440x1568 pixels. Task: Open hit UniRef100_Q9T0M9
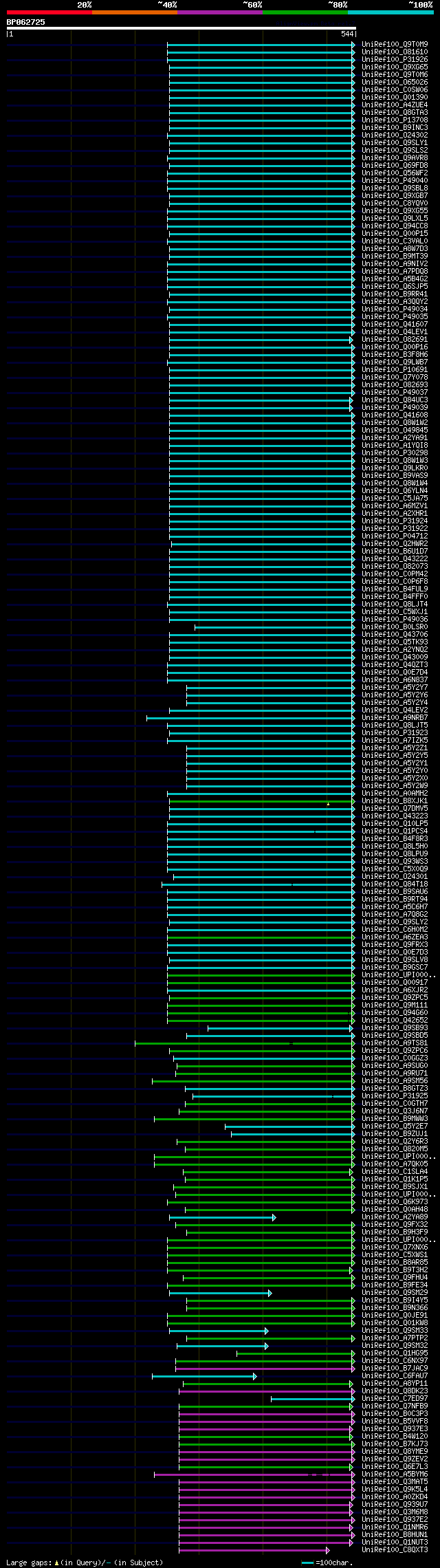pyautogui.click(x=395, y=44)
